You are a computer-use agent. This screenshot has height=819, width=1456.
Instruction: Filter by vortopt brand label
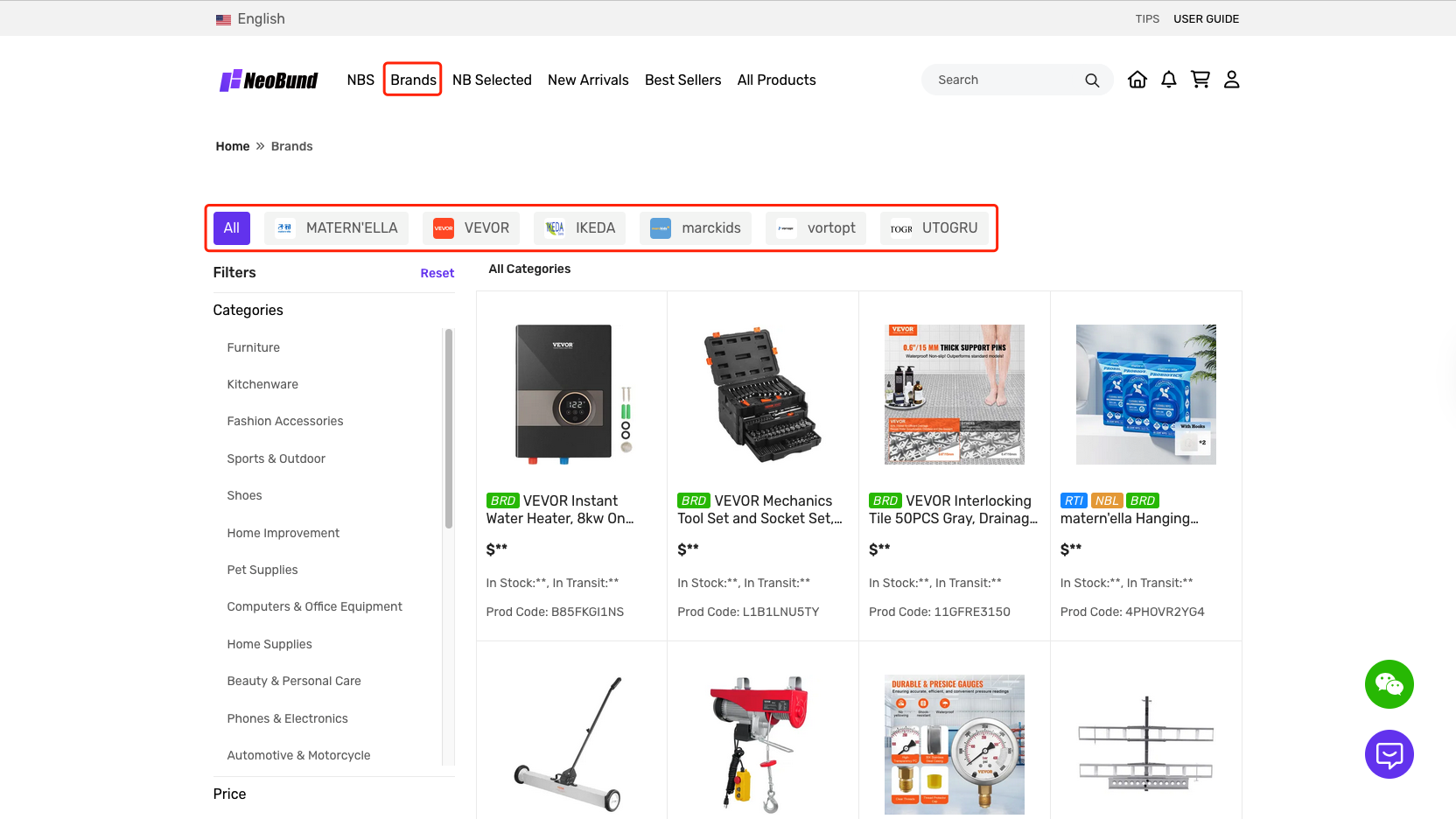pos(831,228)
